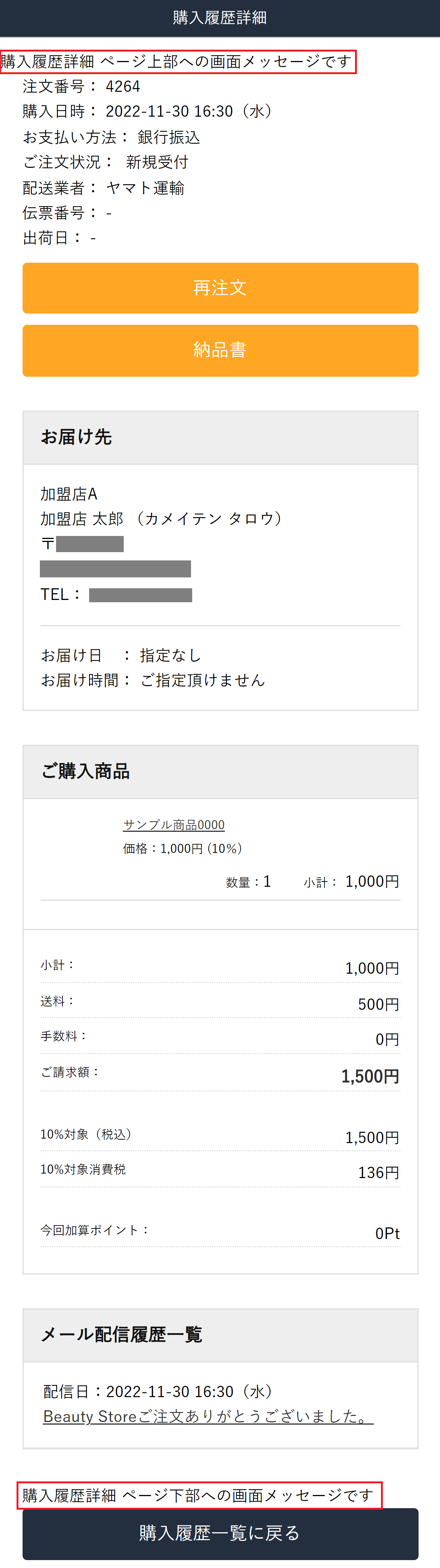Click the 10%対象消費税 amount 136円
The width and height of the screenshot is (440, 1568).
coord(379,1172)
